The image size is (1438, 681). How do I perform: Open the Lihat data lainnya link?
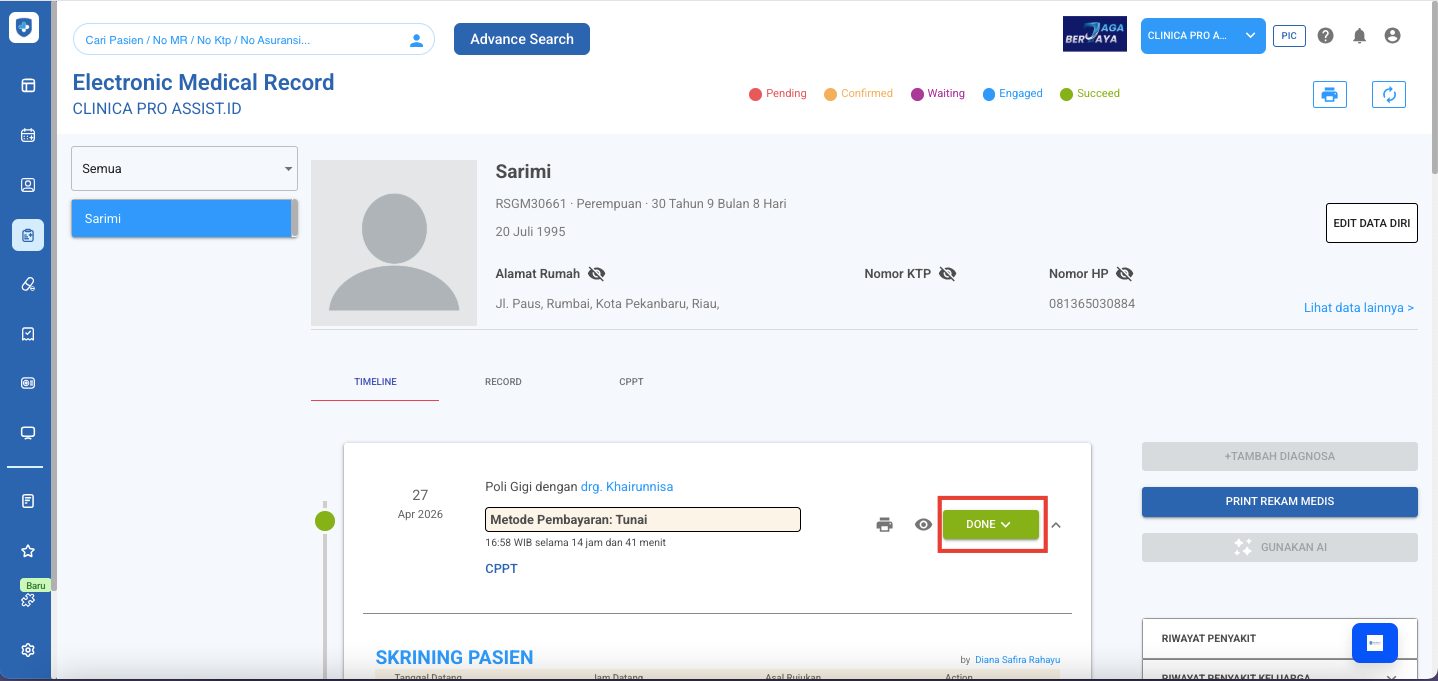point(1358,308)
